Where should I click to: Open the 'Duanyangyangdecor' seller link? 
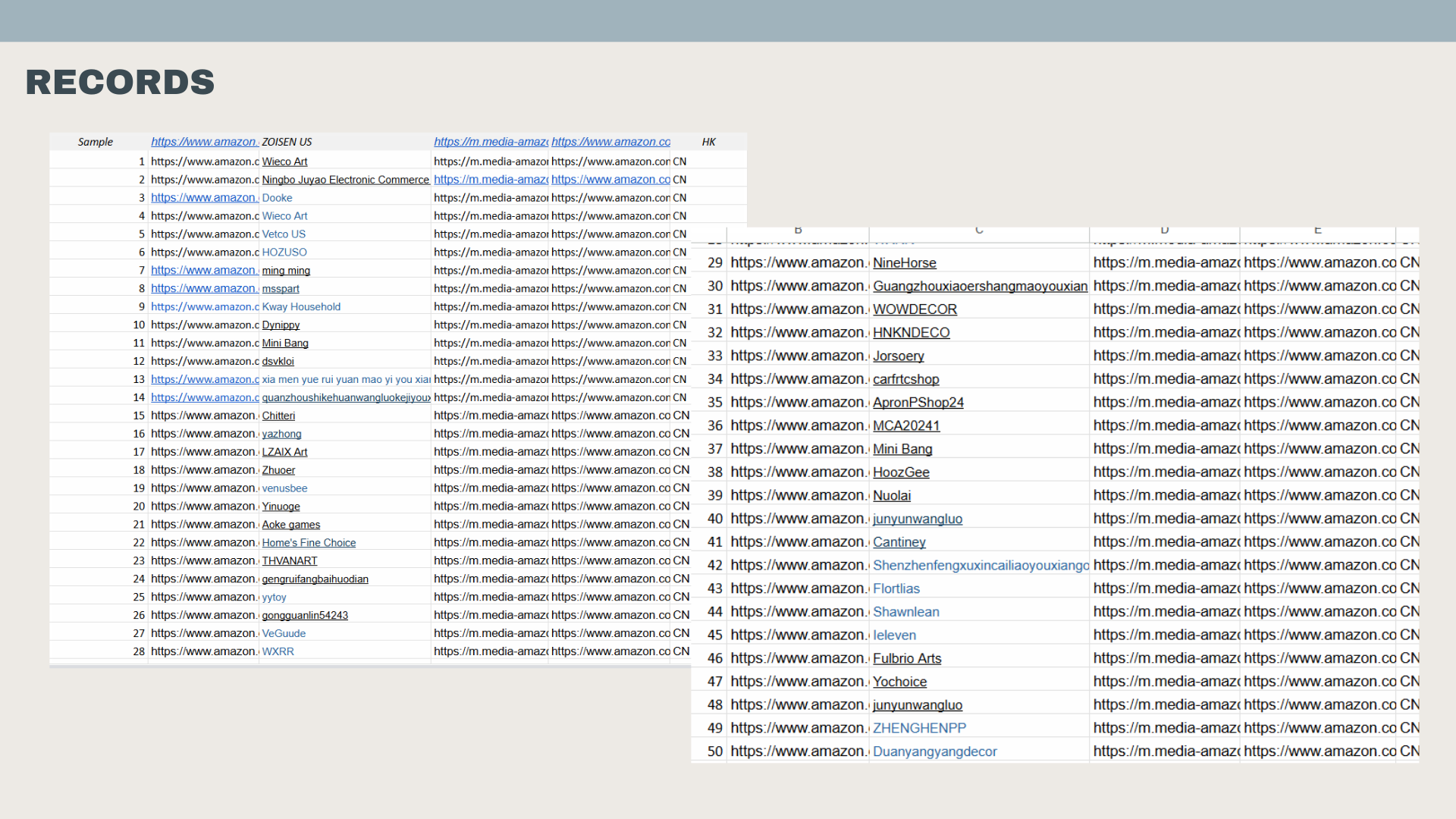click(934, 752)
